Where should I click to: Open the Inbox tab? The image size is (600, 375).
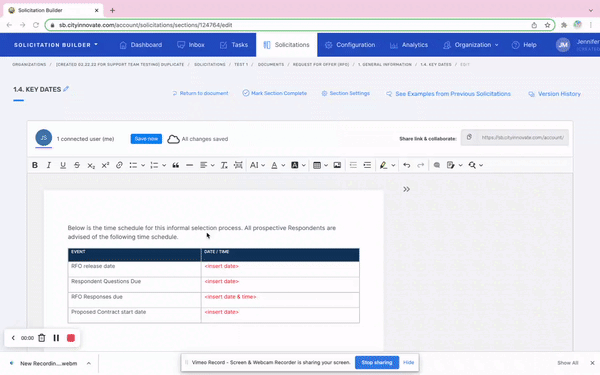(x=191, y=45)
